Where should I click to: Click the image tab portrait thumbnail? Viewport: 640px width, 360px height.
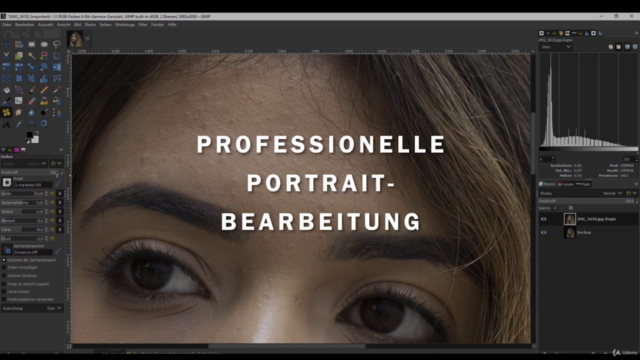(75, 39)
